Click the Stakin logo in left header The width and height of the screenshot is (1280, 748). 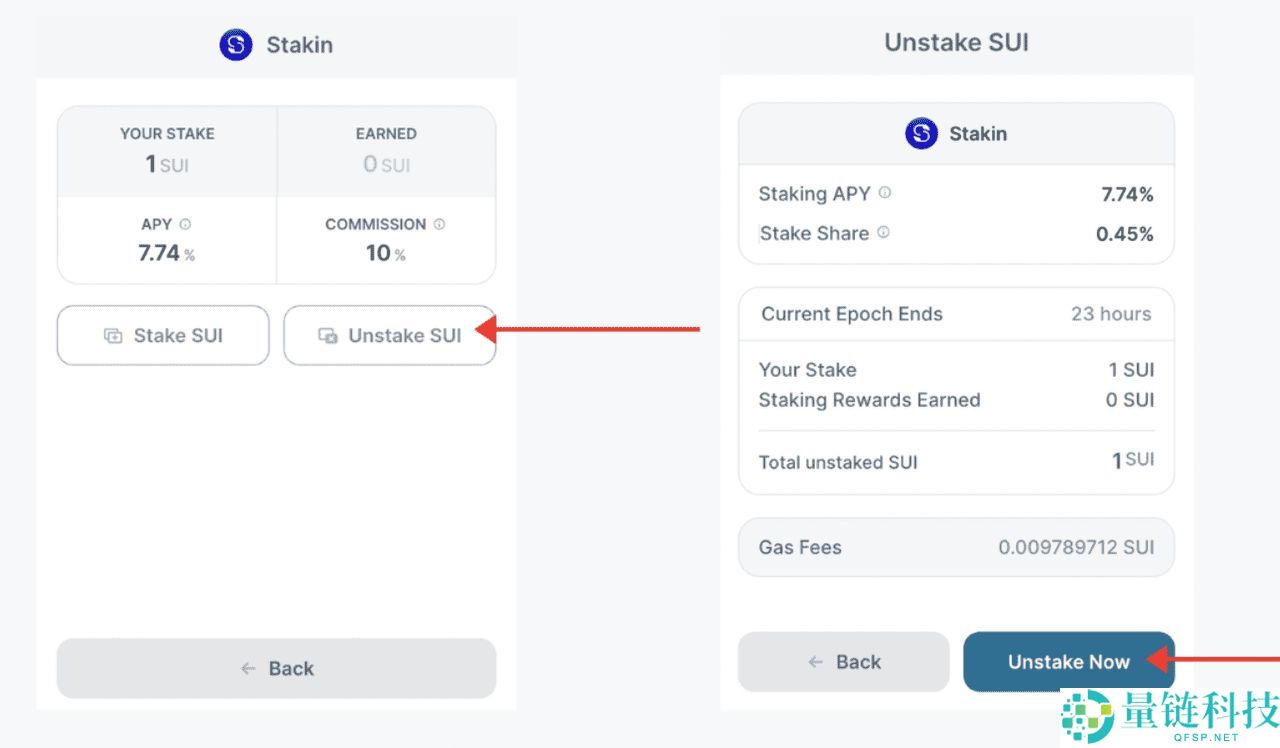(236, 45)
